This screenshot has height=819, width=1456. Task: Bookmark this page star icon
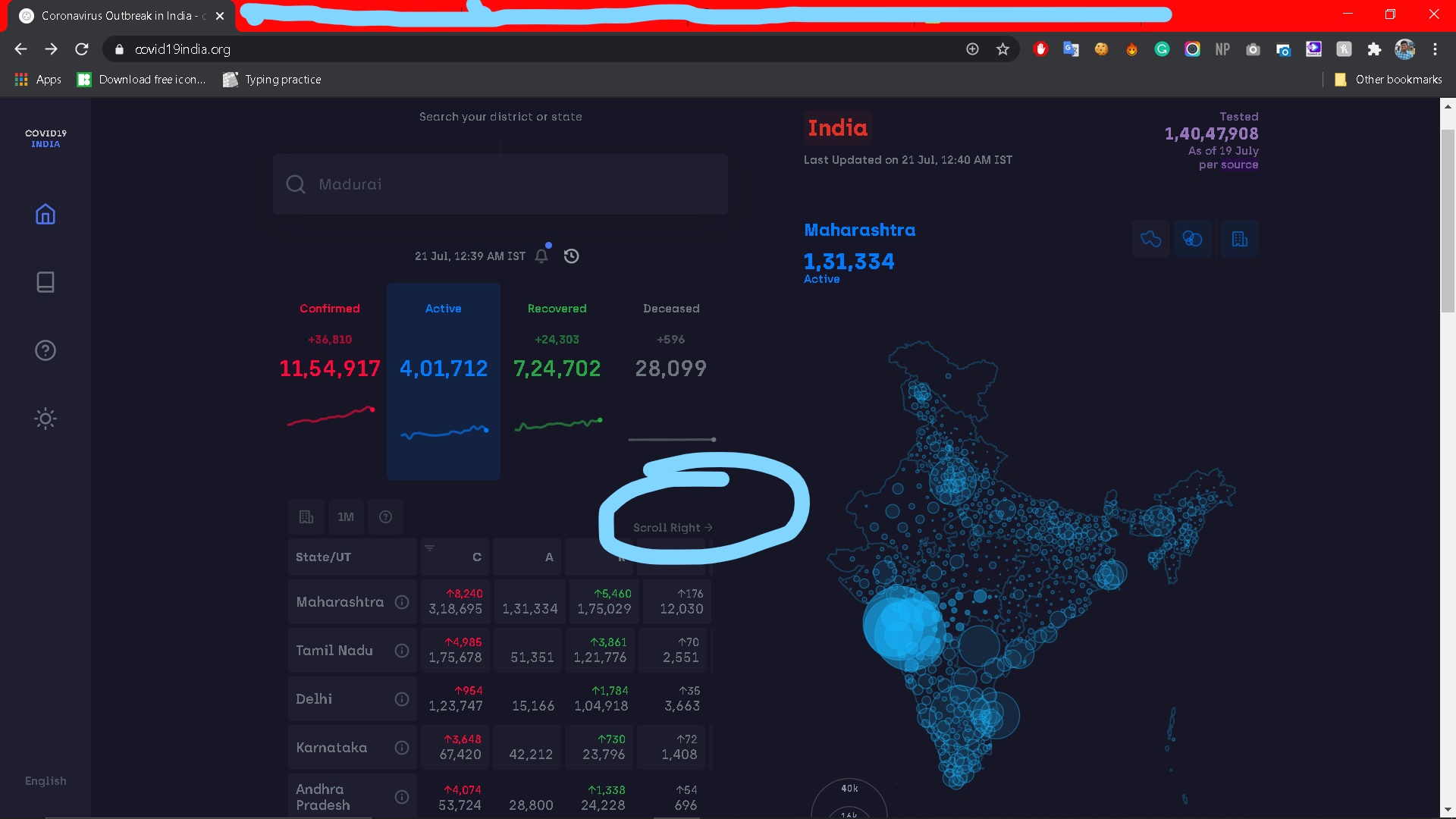coord(1003,49)
